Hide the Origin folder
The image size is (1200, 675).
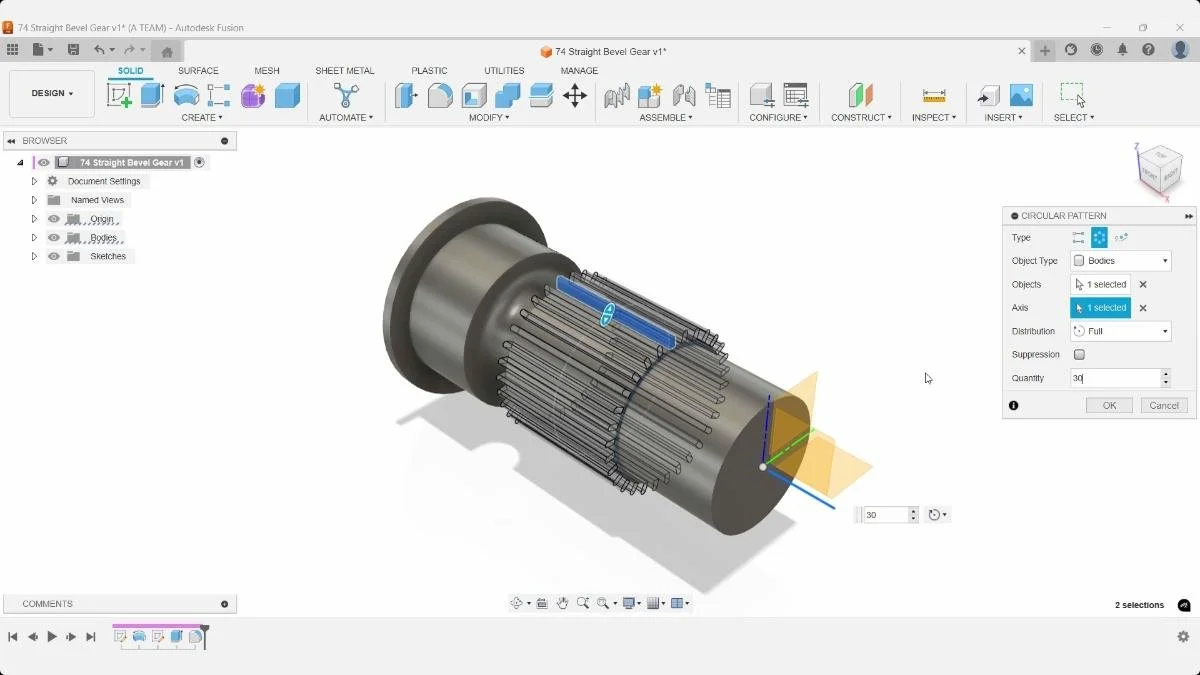54,219
